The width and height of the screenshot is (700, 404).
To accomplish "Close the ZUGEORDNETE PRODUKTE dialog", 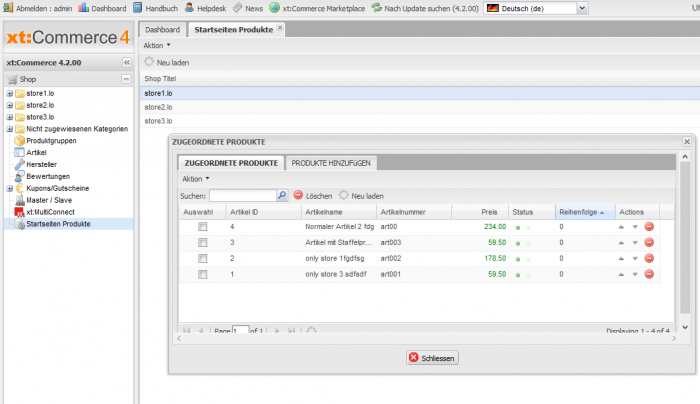I will pos(687,142).
